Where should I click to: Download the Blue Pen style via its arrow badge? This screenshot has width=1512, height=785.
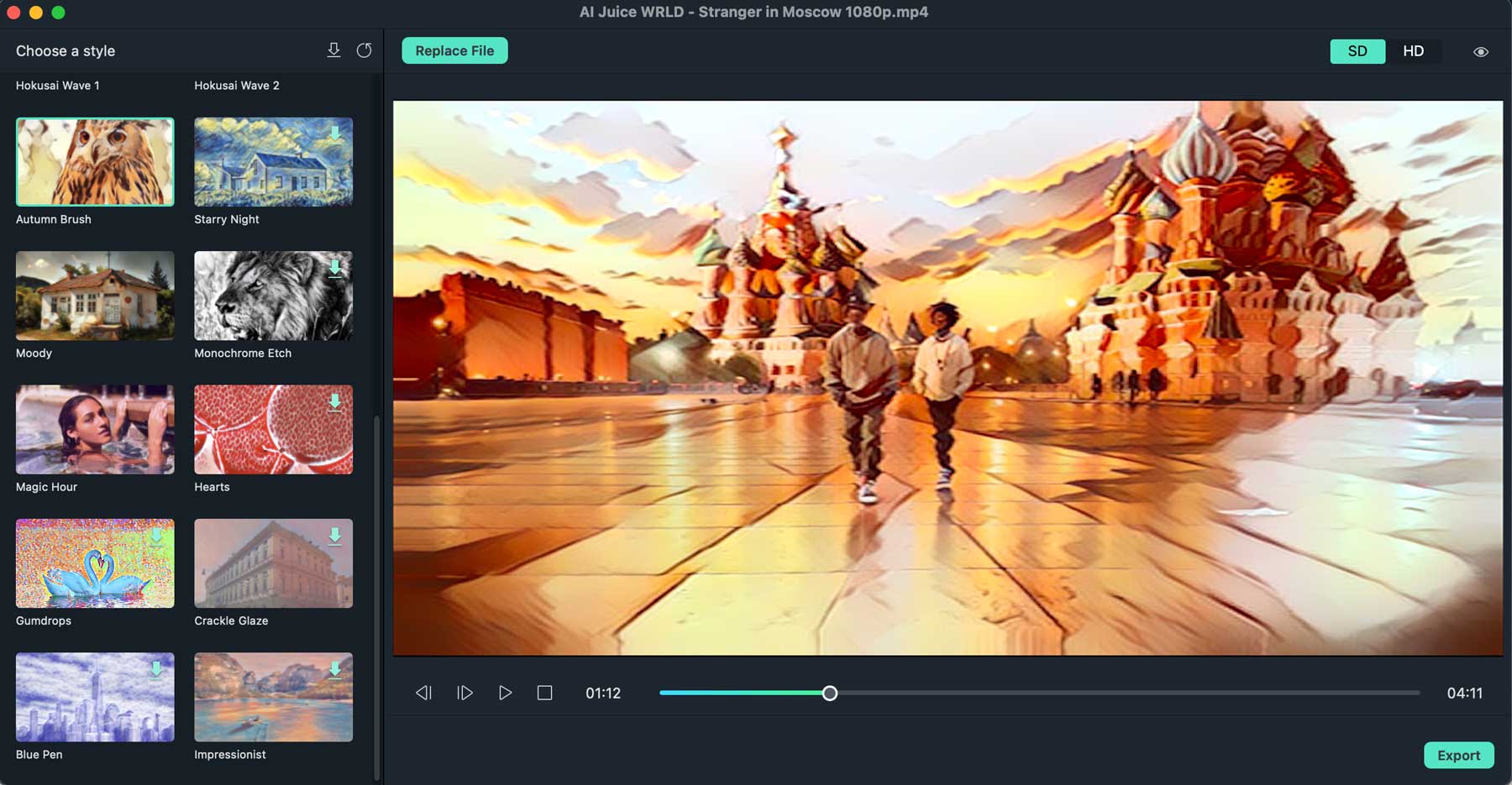[x=157, y=669]
